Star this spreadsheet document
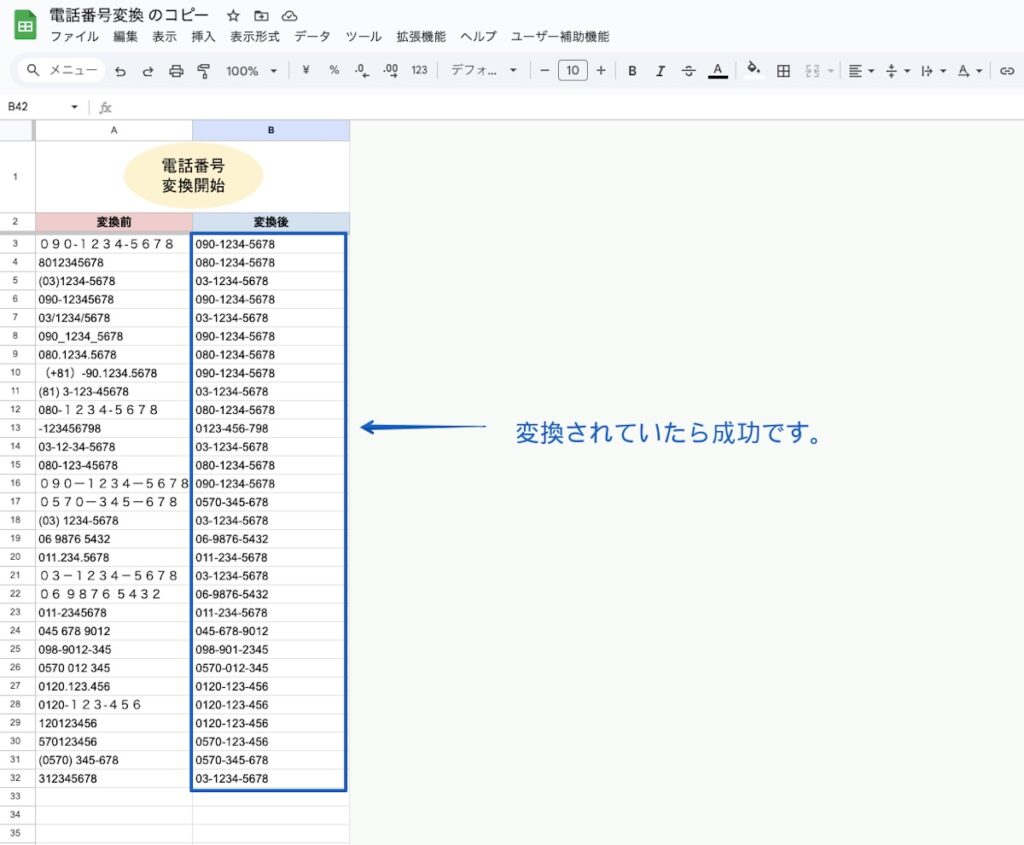1024x845 pixels. (233, 16)
